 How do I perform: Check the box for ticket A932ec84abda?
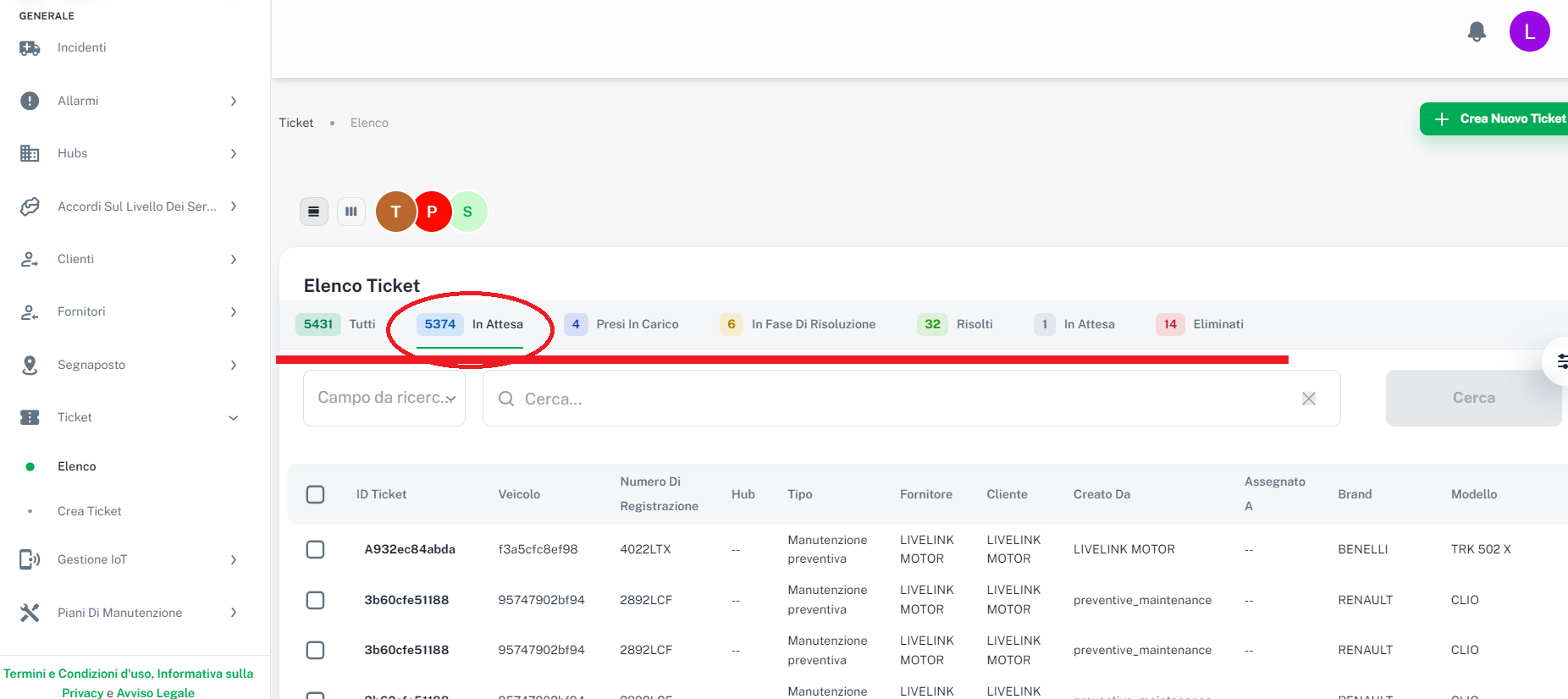315,549
